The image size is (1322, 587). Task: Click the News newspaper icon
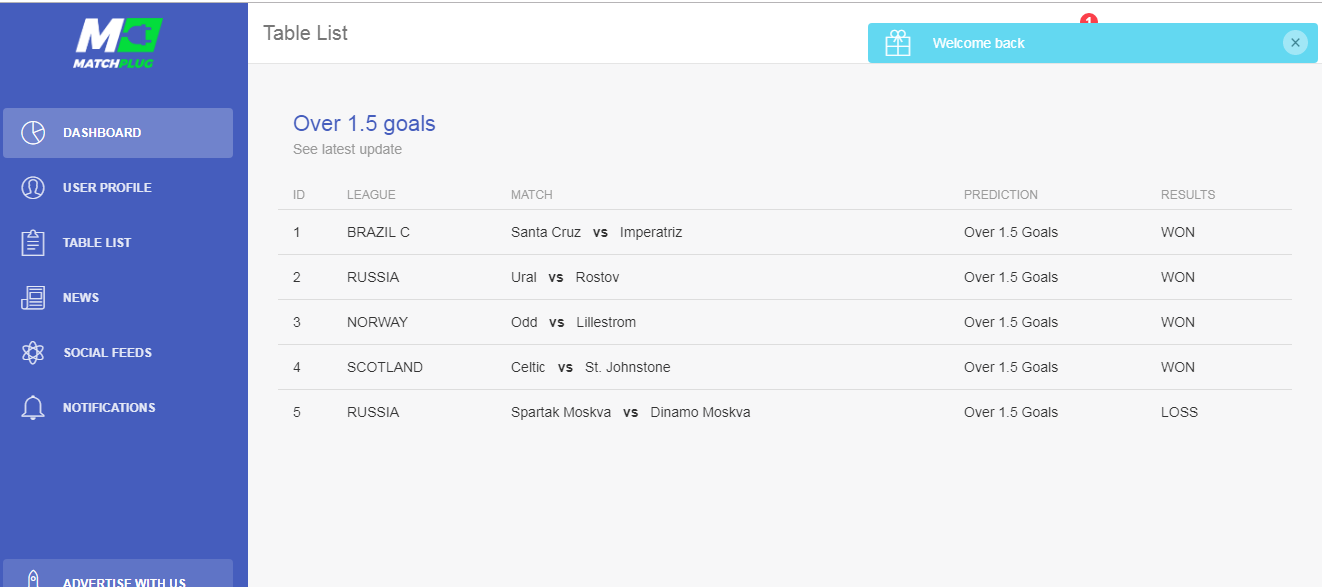[33, 298]
